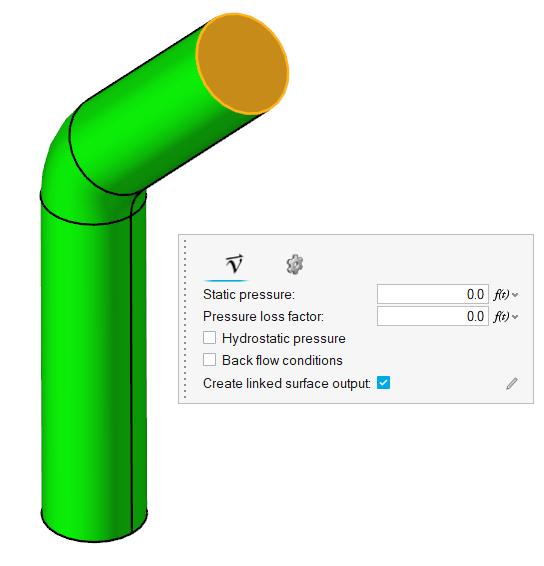Open the gear settings tab
The height and width of the screenshot is (566, 544).
tap(295, 264)
